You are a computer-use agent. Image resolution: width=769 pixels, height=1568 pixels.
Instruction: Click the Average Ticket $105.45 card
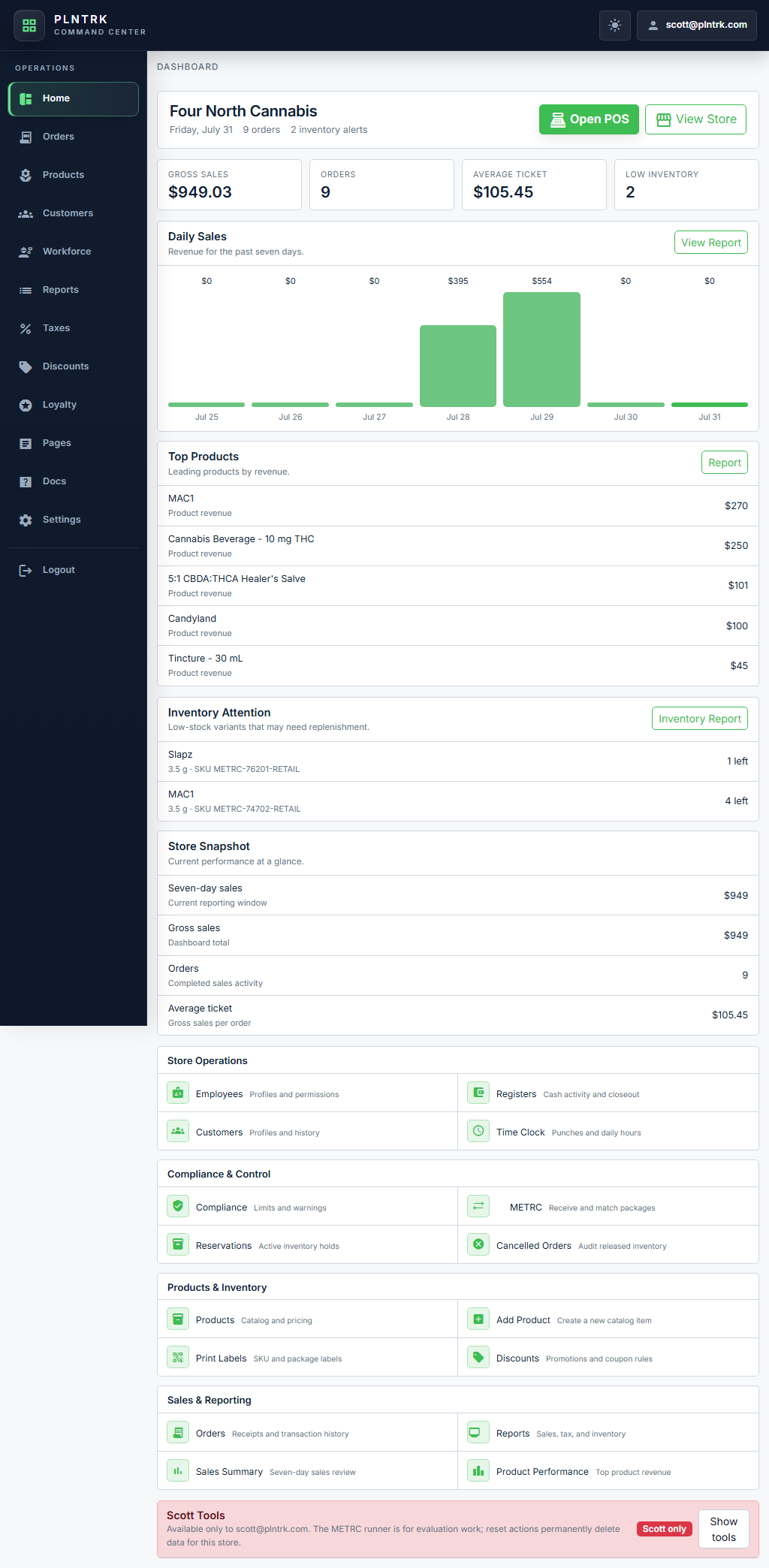tap(534, 185)
